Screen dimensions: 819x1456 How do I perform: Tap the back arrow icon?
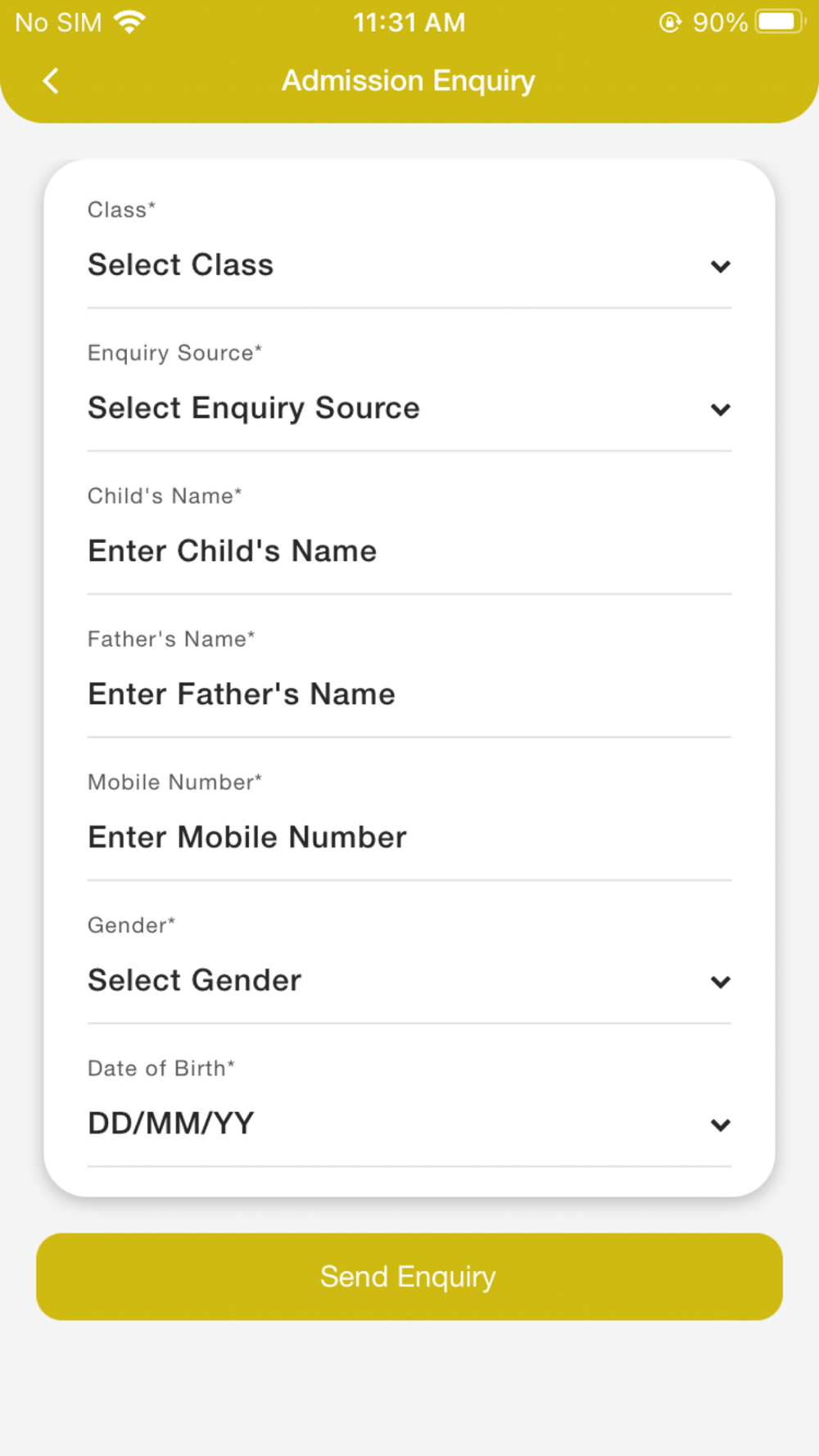[51, 81]
